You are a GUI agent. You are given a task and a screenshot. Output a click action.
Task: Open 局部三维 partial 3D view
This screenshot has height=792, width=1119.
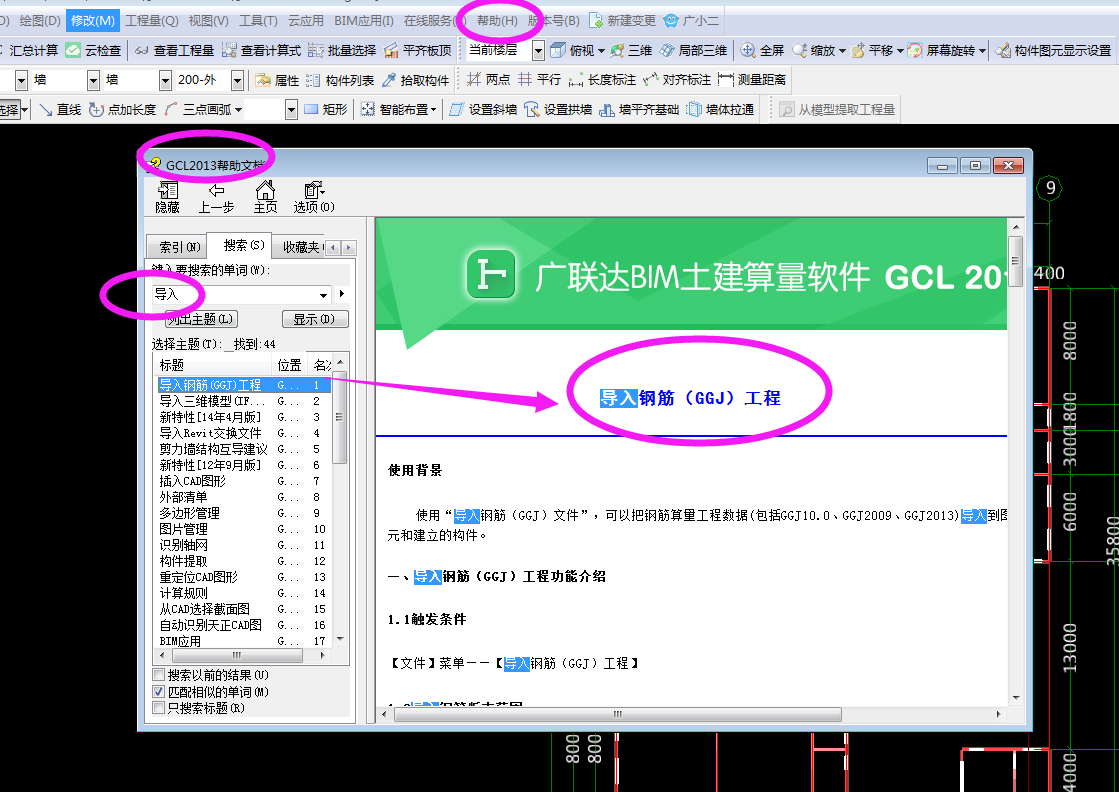pos(693,51)
